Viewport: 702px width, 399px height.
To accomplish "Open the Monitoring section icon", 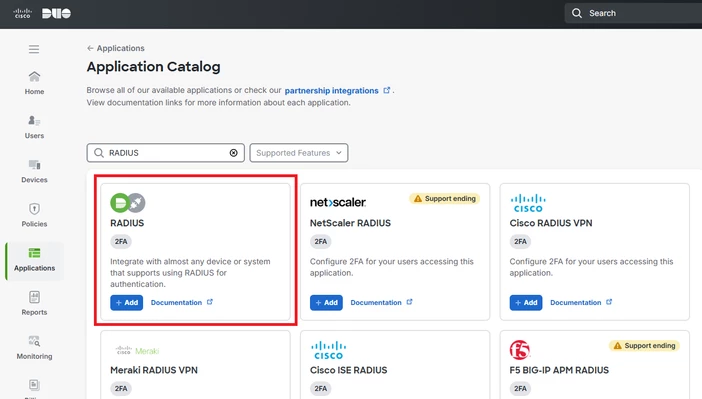I will pos(34,341).
